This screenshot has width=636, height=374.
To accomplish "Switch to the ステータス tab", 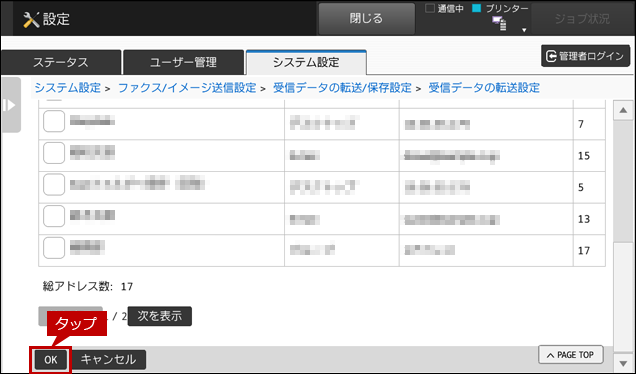I will tap(61, 62).
